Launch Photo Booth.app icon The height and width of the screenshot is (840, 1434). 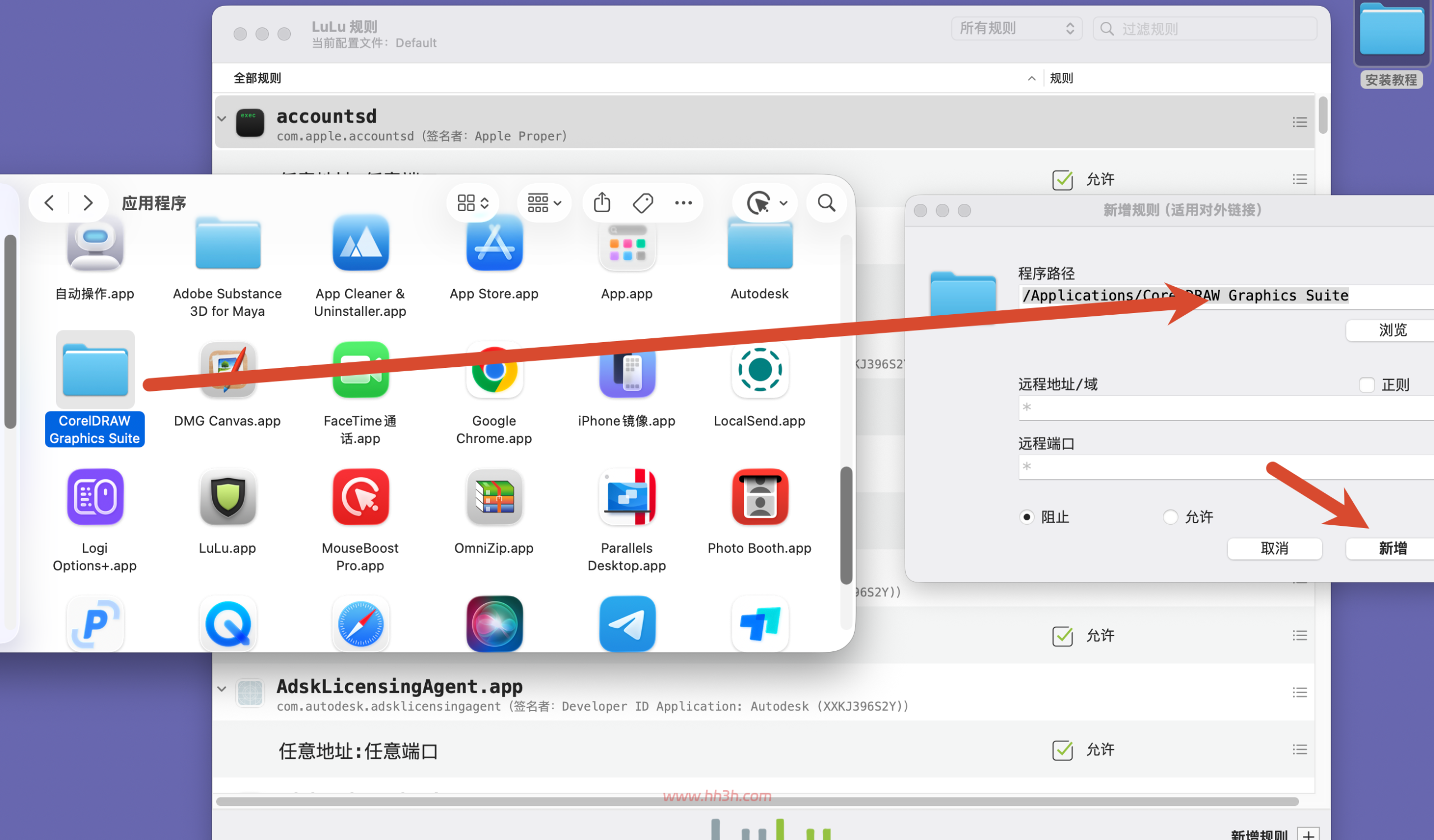760,497
